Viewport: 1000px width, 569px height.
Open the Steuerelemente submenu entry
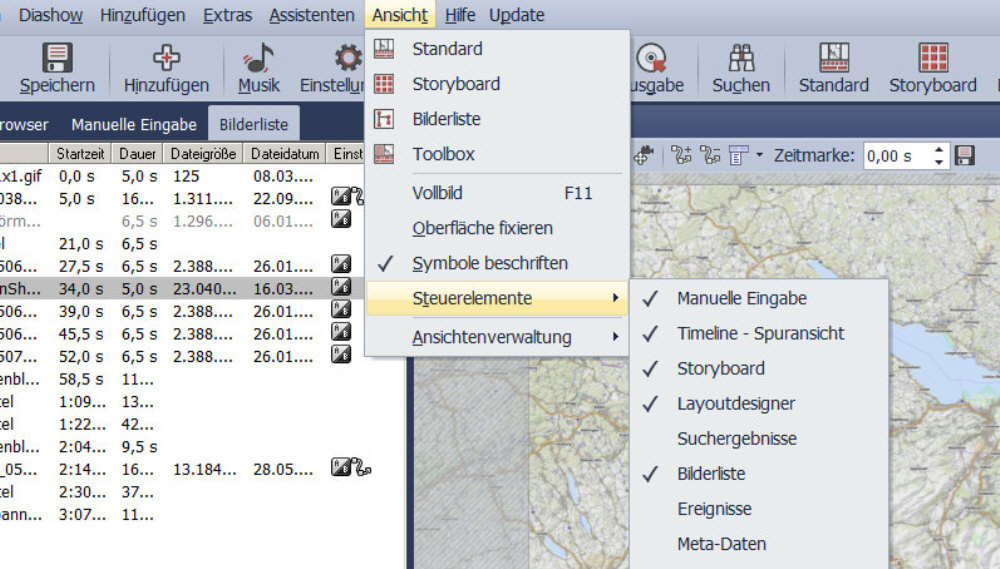coord(472,298)
